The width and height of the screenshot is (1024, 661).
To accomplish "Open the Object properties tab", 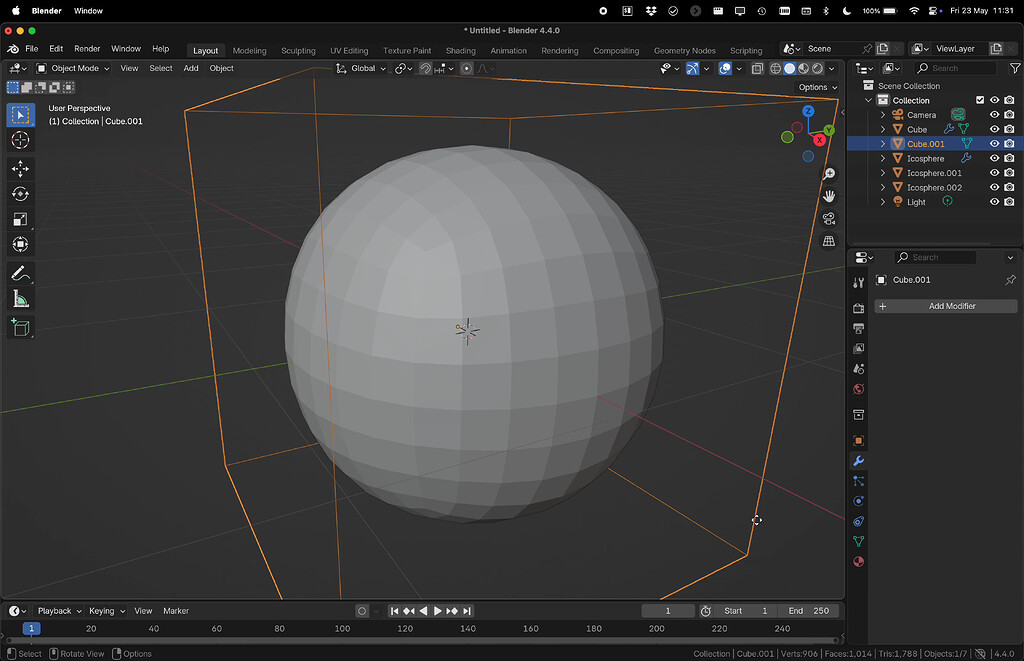I will coord(859,441).
